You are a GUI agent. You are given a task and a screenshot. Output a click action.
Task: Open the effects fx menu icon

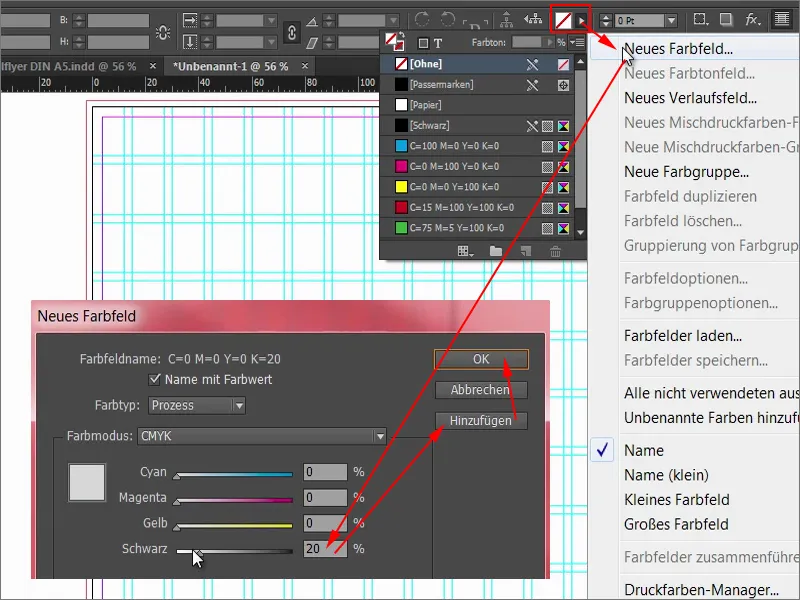pyautogui.click(x=753, y=20)
